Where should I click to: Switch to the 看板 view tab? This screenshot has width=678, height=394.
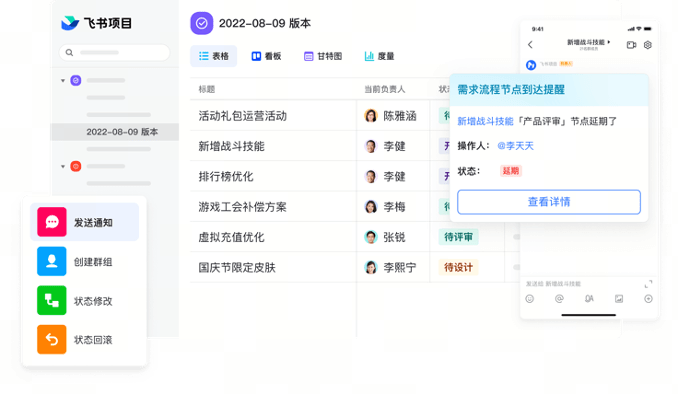click(x=266, y=56)
